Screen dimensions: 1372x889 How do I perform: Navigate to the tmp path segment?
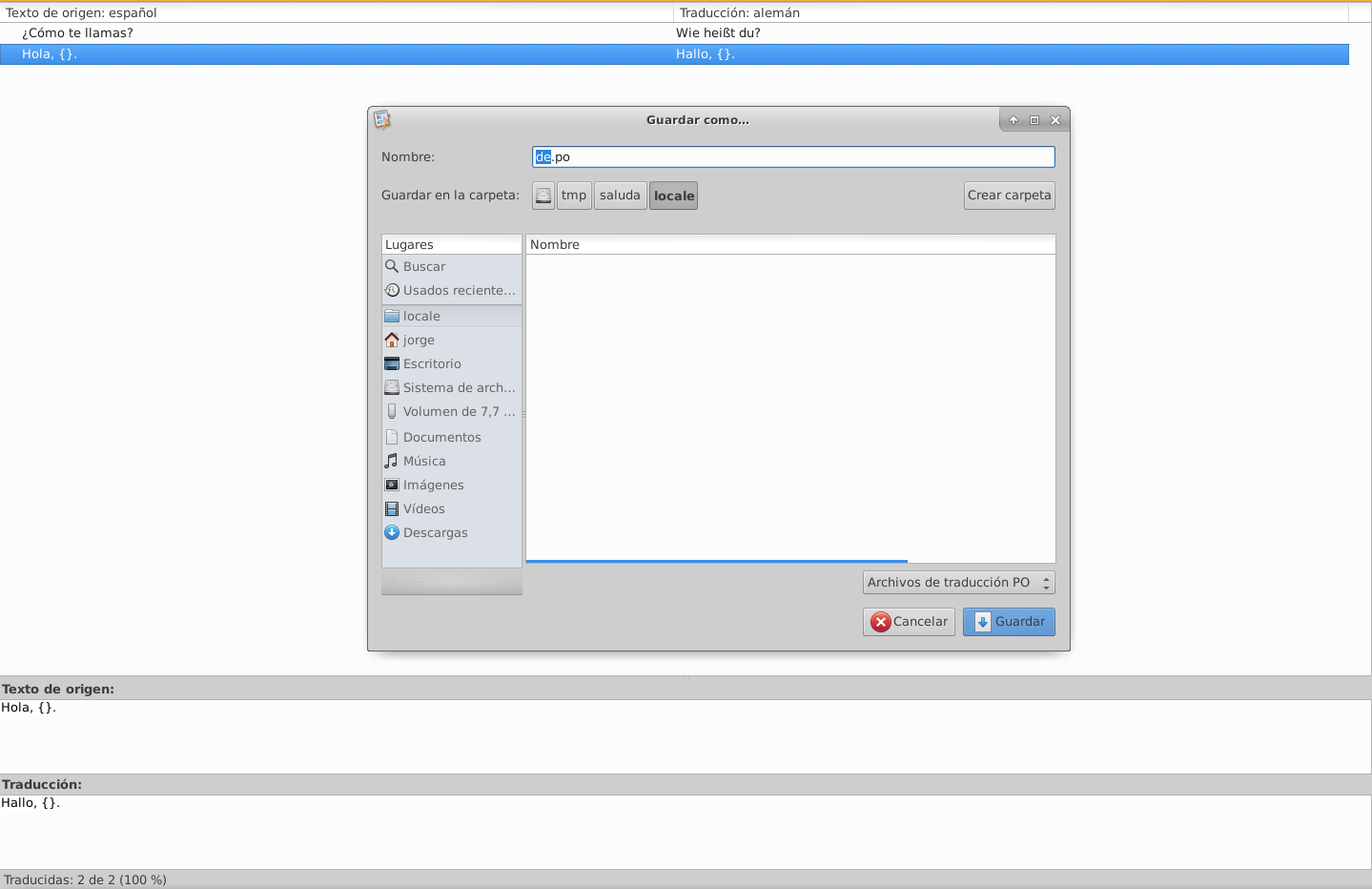tap(574, 196)
